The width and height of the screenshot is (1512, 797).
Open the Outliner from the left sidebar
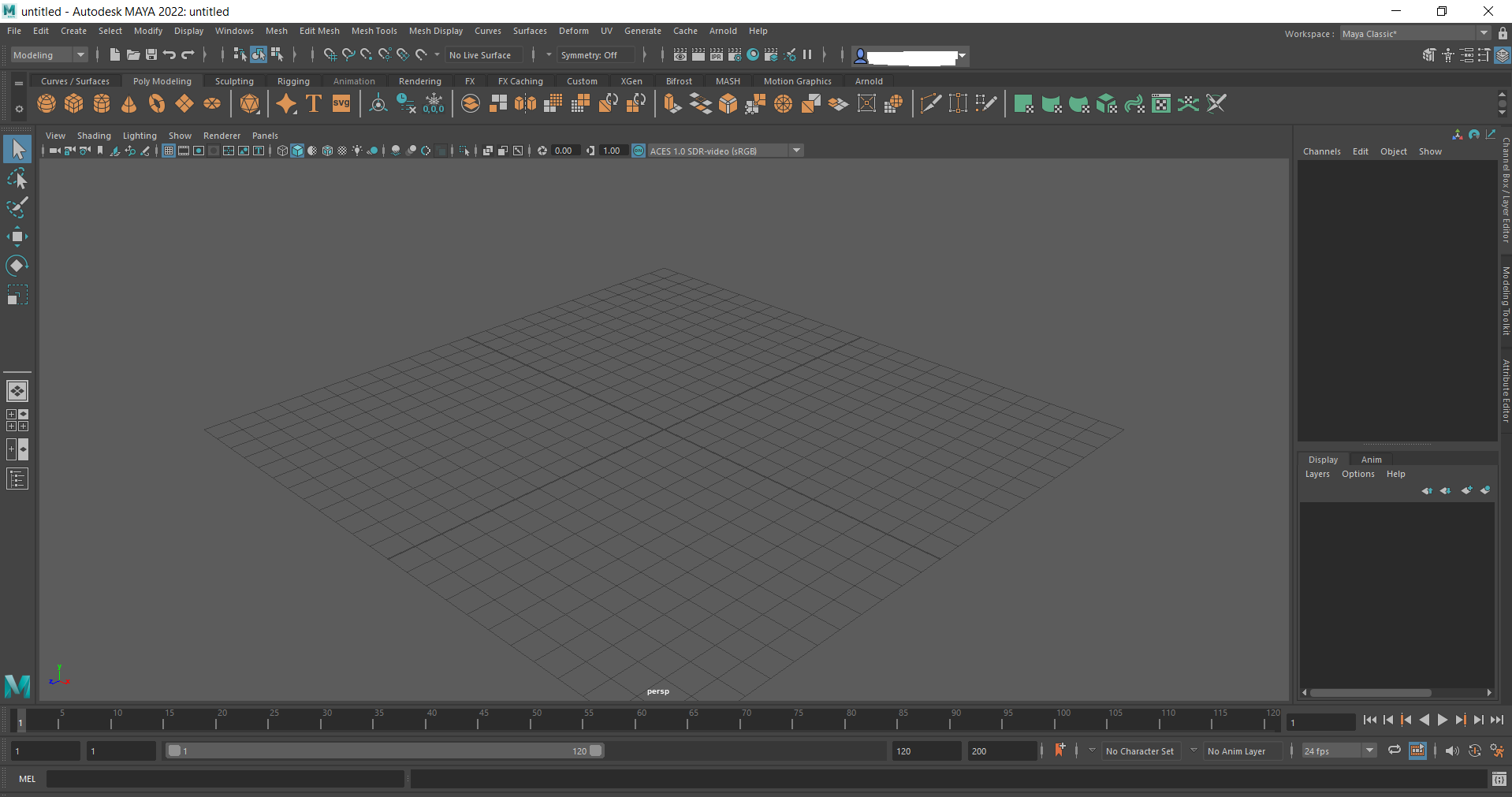[x=17, y=479]
